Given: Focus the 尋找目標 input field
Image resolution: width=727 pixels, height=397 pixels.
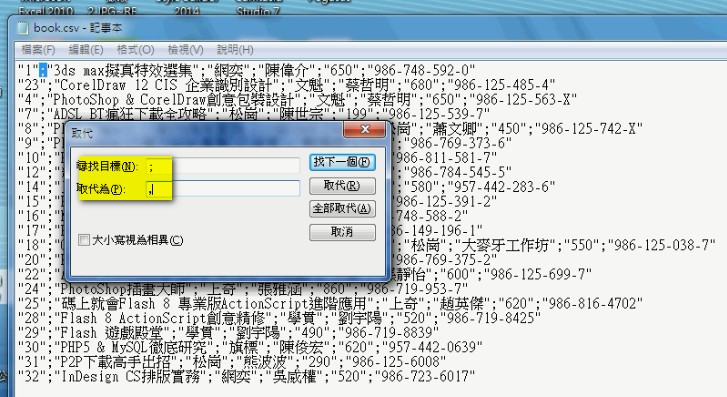Looking at the screenshot, I should pyautogui.click(x=223, y=166).
